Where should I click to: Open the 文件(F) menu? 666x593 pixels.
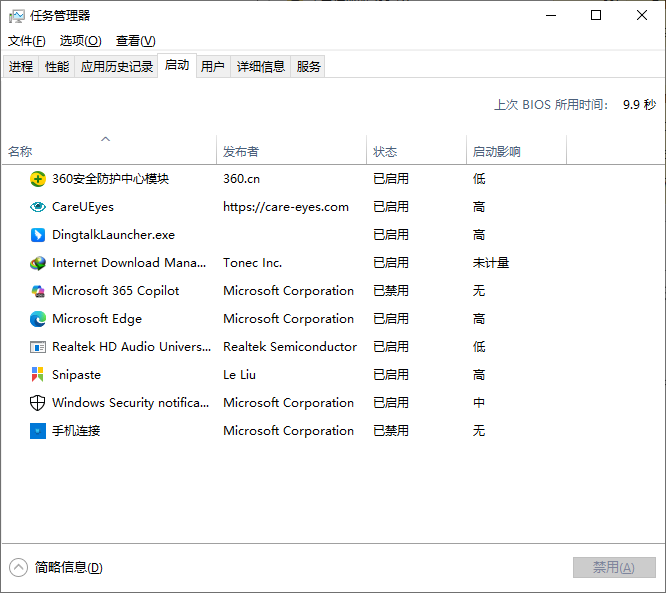(27, 41)
